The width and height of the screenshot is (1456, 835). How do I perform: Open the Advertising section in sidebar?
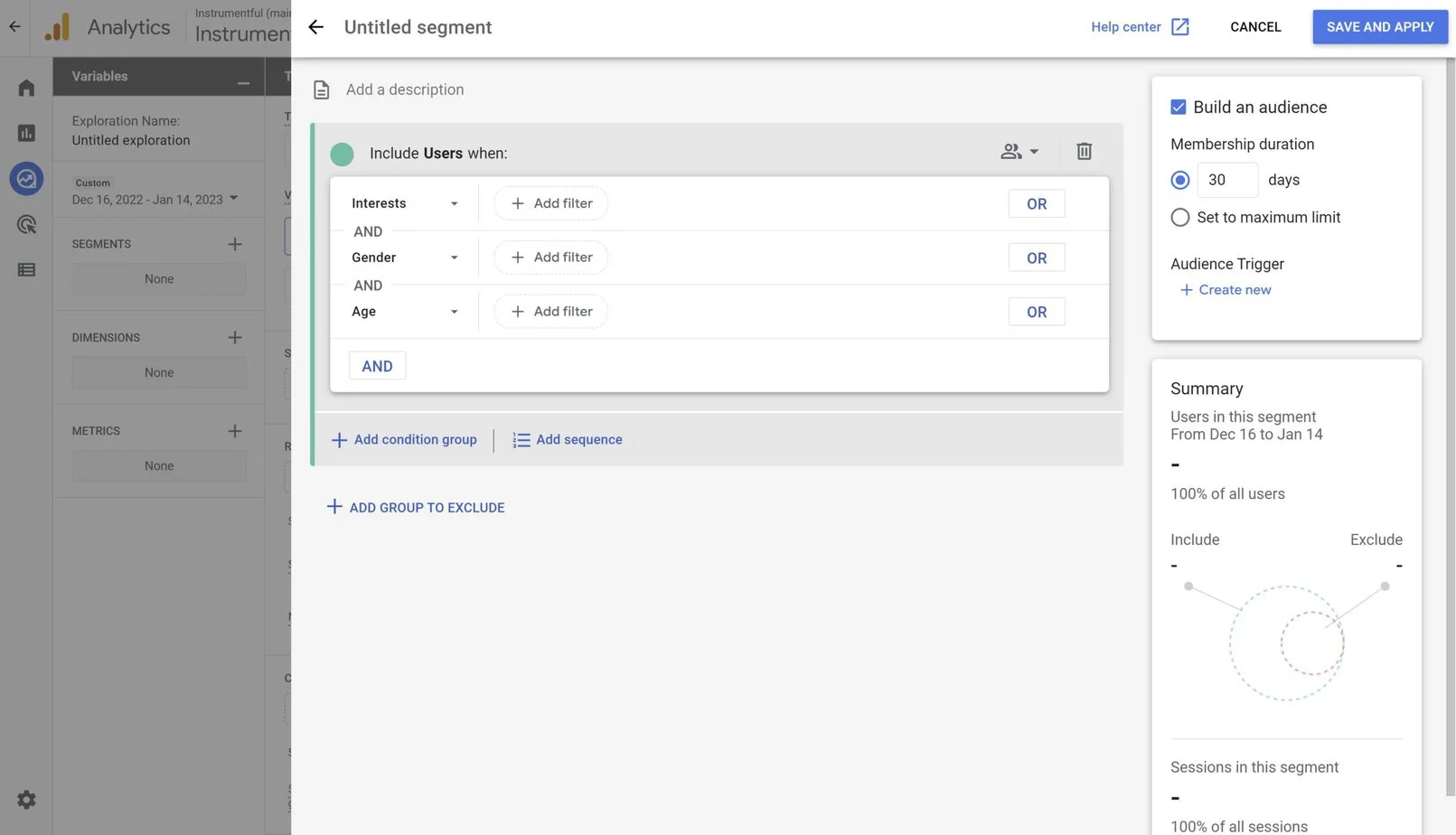[x=25, y=223]
